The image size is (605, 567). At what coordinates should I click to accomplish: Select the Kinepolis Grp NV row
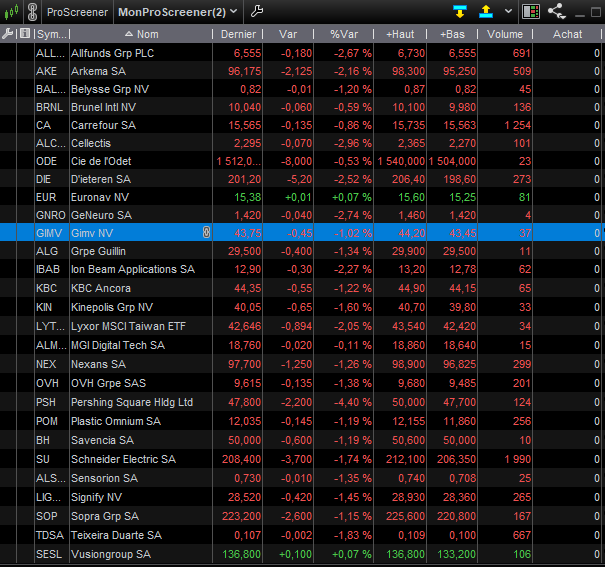[301, 307]
